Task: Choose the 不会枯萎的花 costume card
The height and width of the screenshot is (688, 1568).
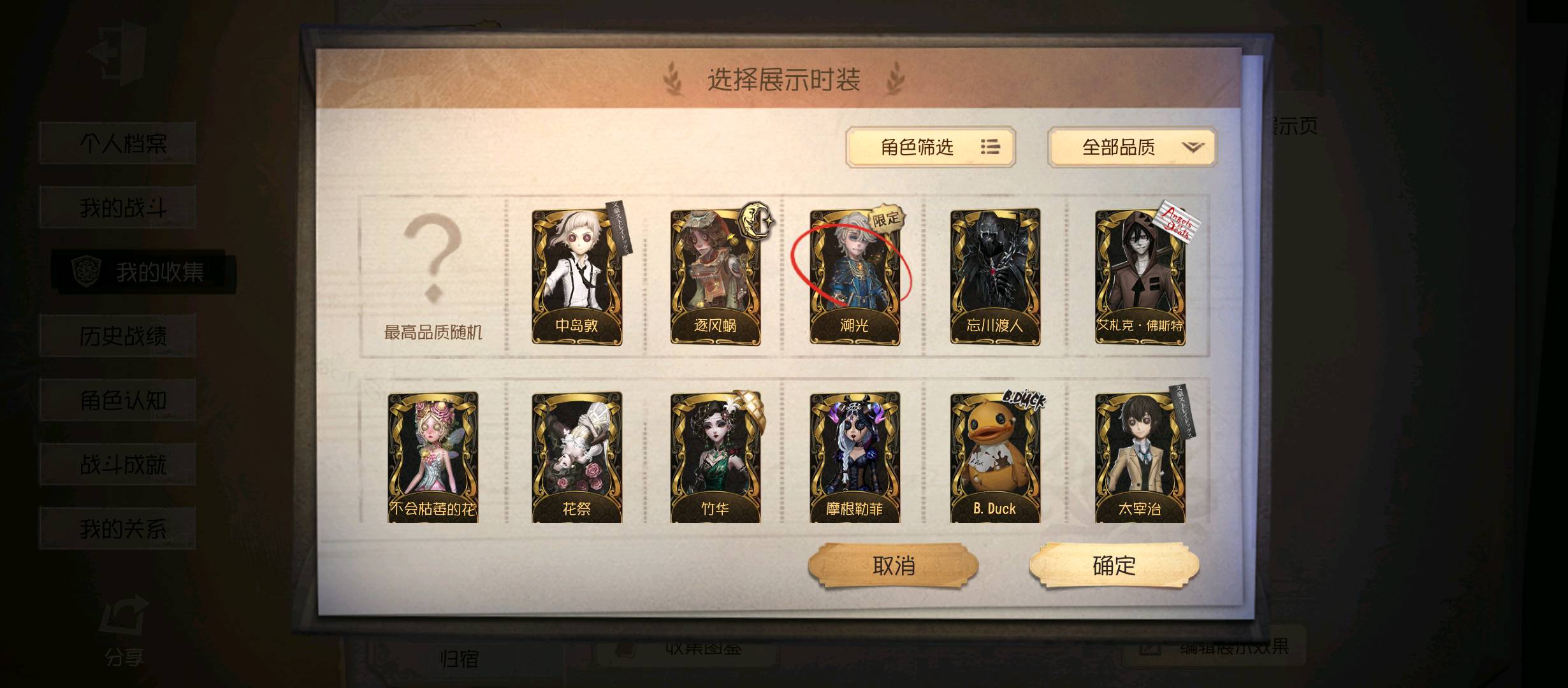Action: (x=433, y=457)
